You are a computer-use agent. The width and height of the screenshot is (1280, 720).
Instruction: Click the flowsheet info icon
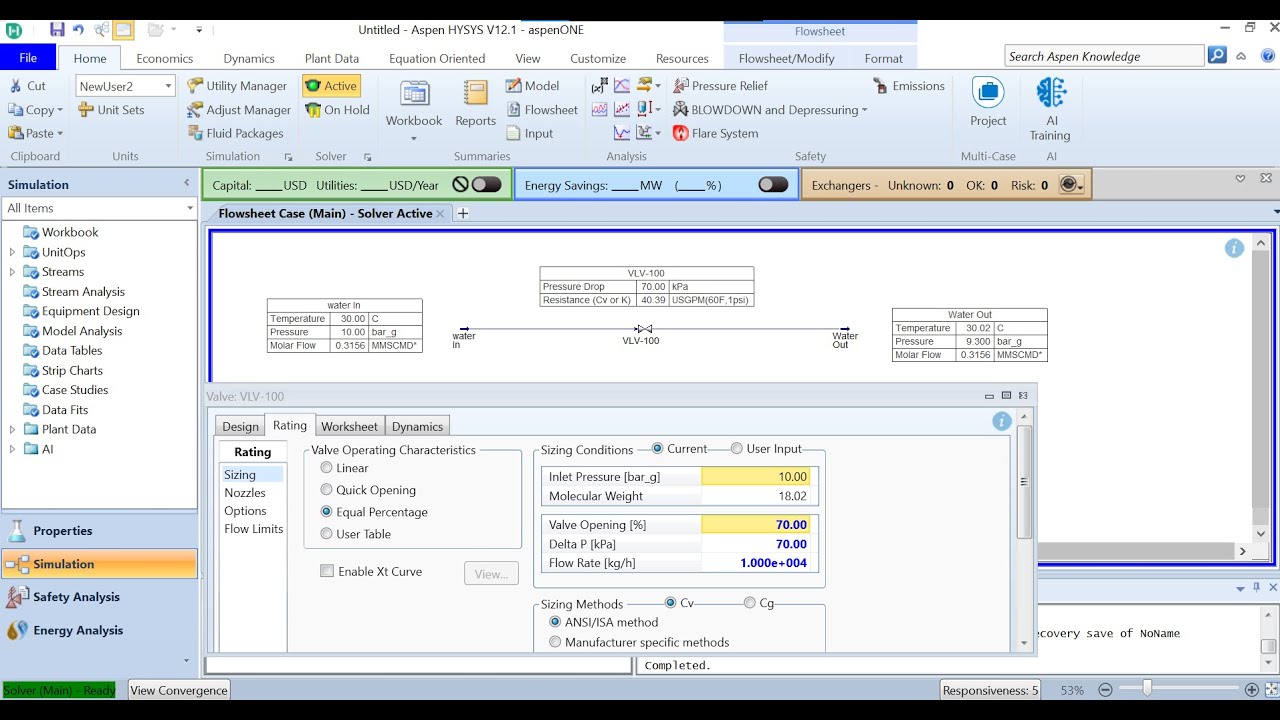[x=1234, y=248]
